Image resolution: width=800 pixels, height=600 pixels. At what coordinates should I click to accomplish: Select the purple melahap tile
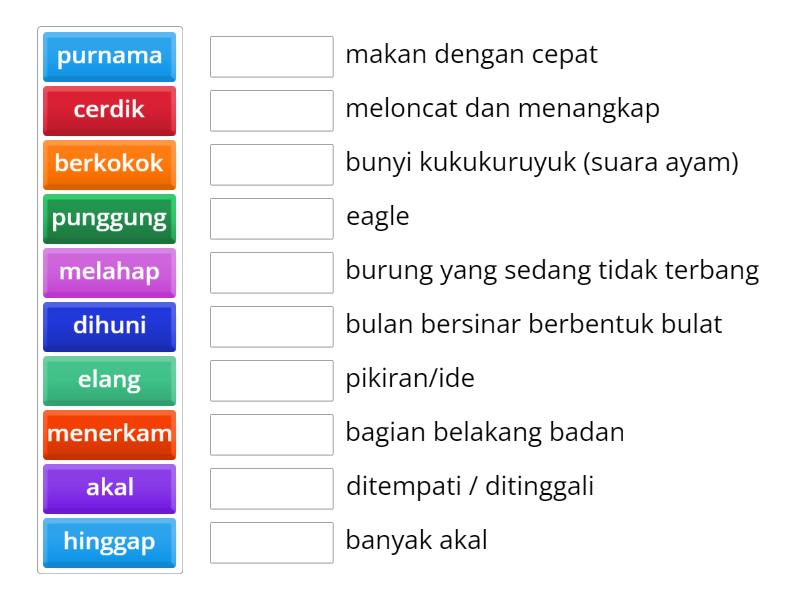[x=109, y=273]
